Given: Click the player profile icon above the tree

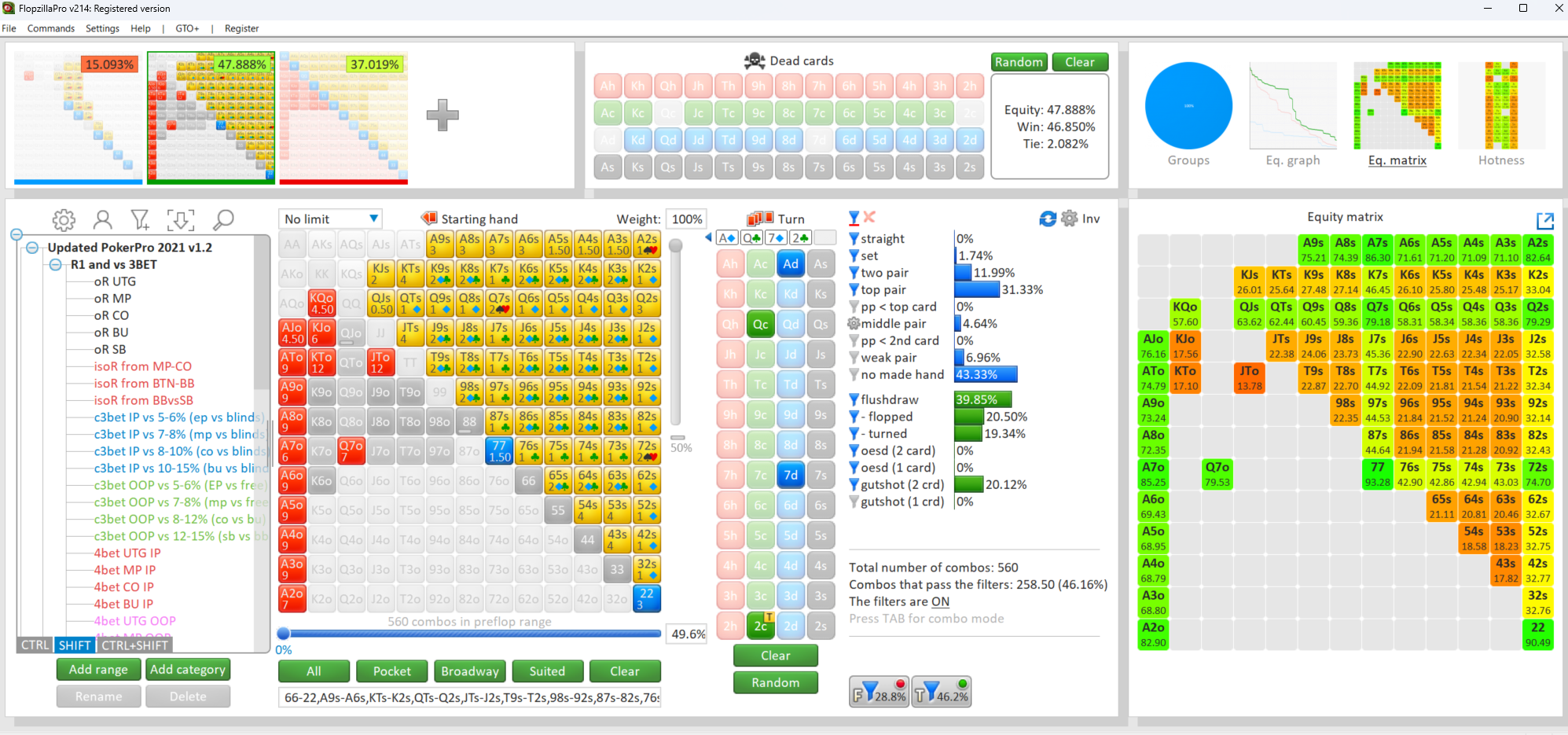Looking at the screenshot, I should coord(103,219).
